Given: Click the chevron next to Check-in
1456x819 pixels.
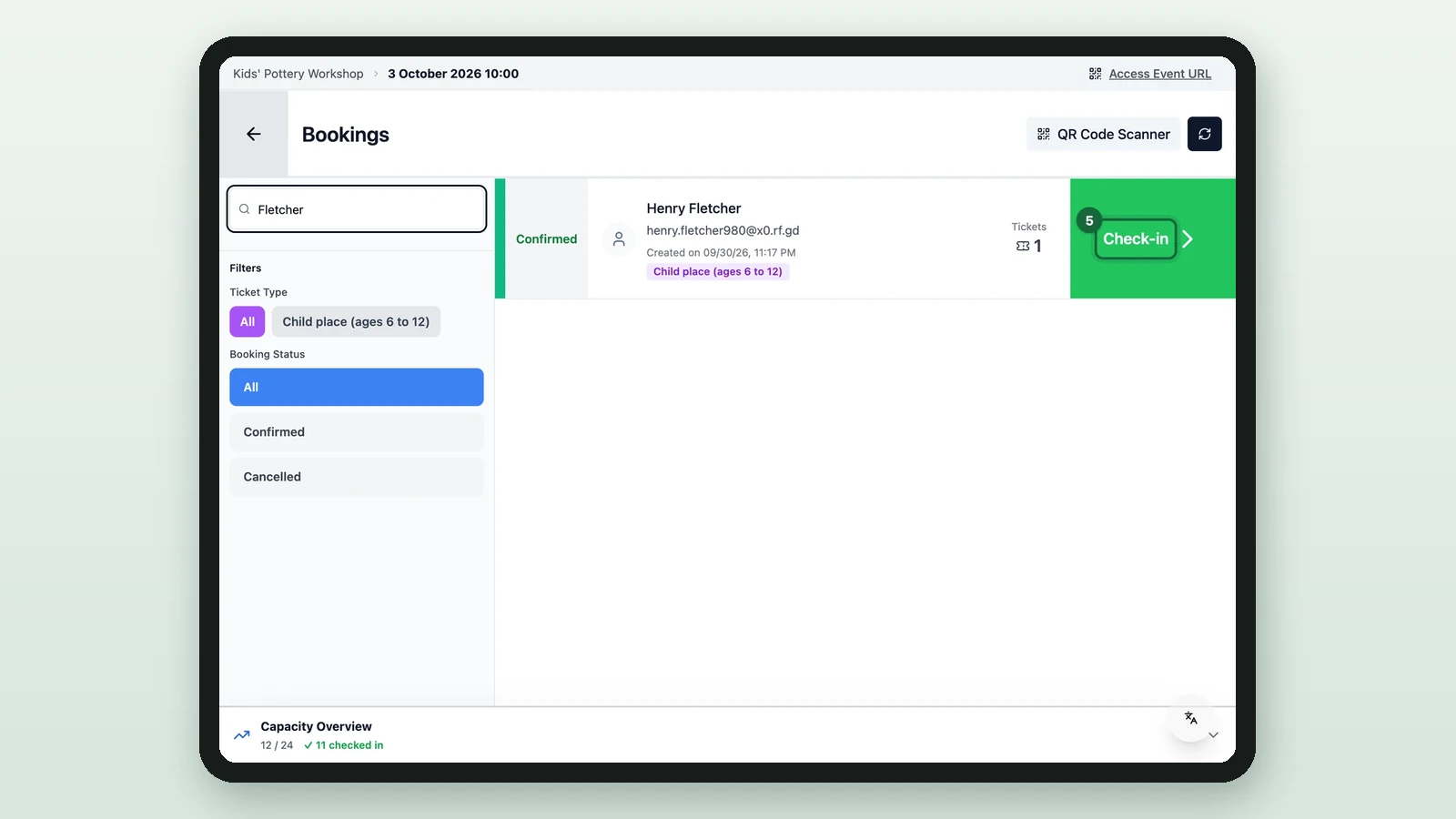Looking at the screenshot, I should coord(1188,238).
